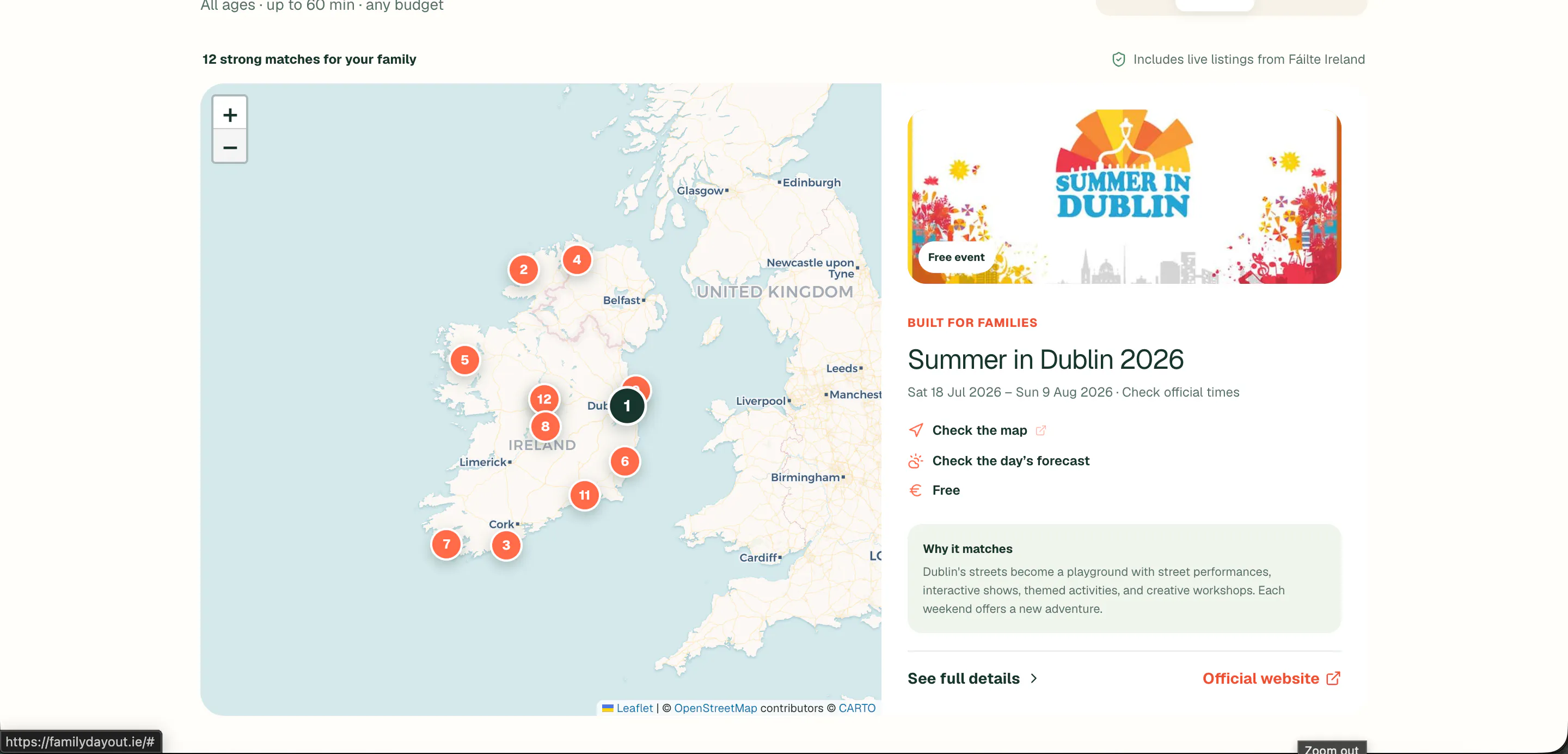This screenshot has width=1568, height=754.
Task: Zoom in on the map with plus button
Action: click(229, 114)
